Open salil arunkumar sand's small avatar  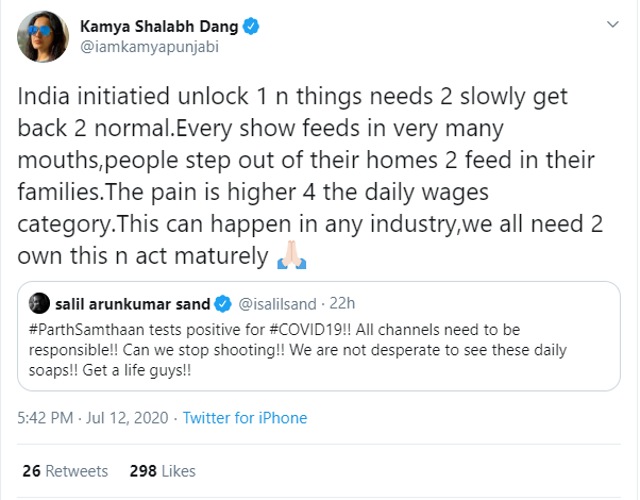pos(39,303)
